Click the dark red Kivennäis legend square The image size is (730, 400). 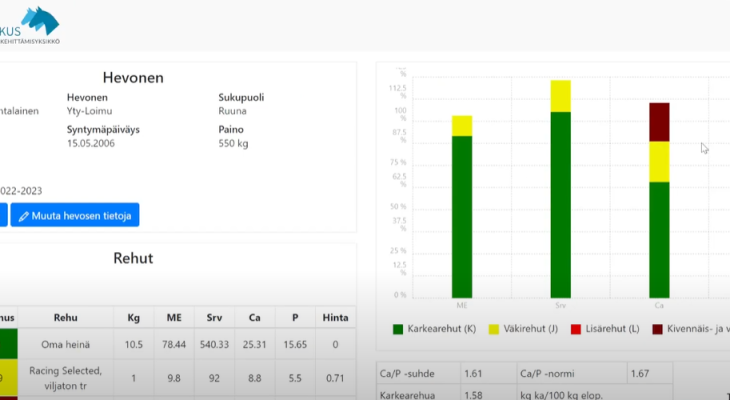point(657,329)
